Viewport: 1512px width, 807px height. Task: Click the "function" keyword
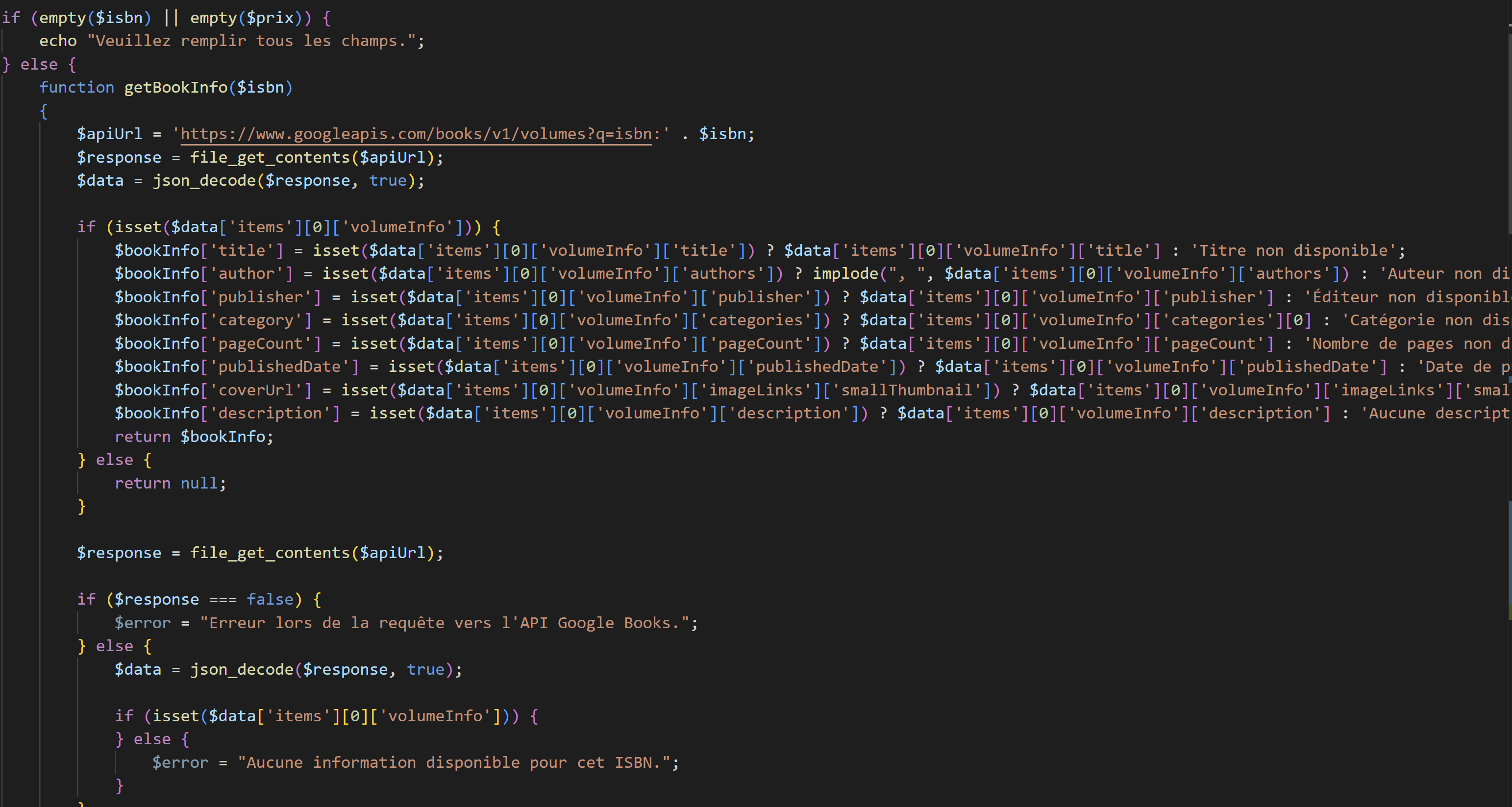tap(77, 87)
